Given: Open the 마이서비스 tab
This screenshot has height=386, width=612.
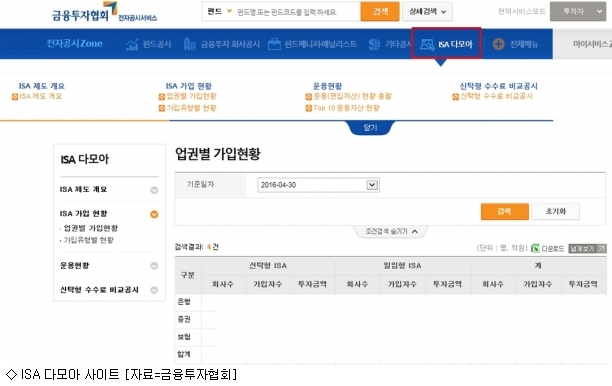Looking at the screenshot, I should [592, 44].
